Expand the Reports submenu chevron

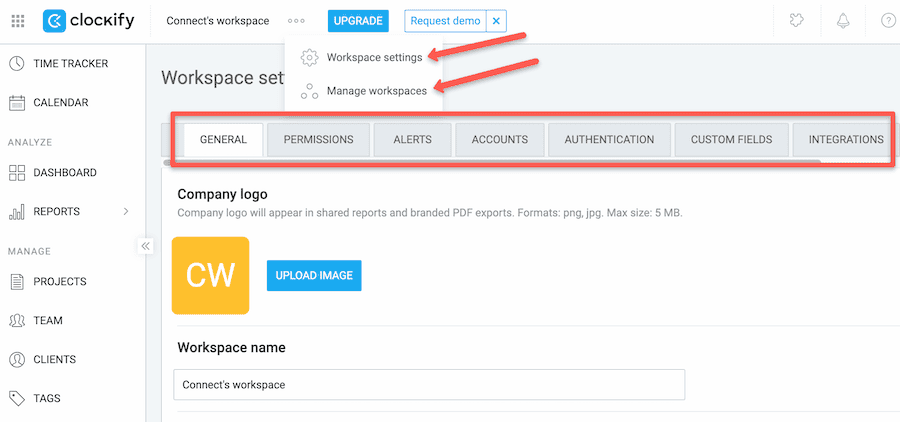pos(126,211)
